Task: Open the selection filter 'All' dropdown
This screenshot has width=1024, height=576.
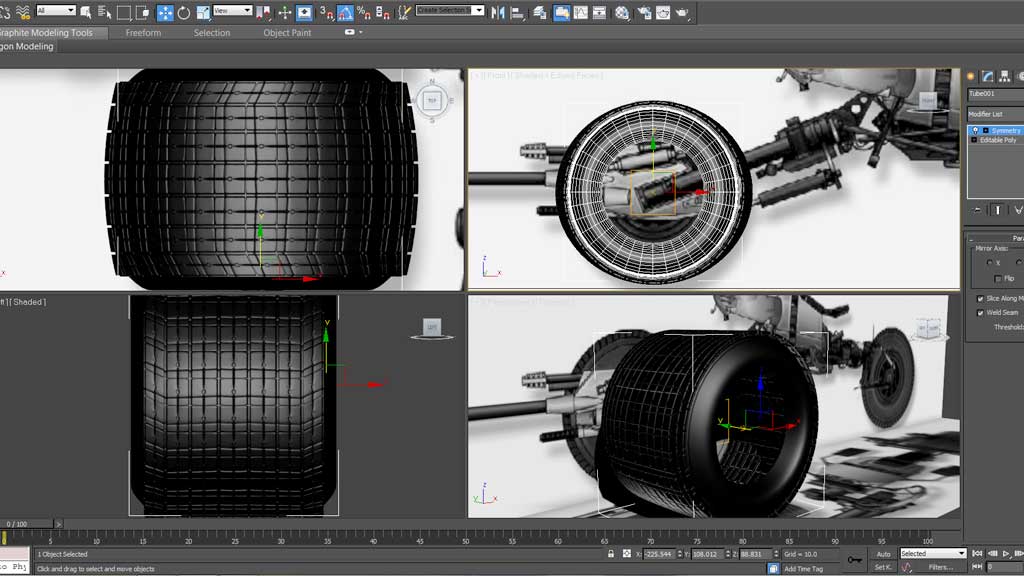Action: click(56, 10)
